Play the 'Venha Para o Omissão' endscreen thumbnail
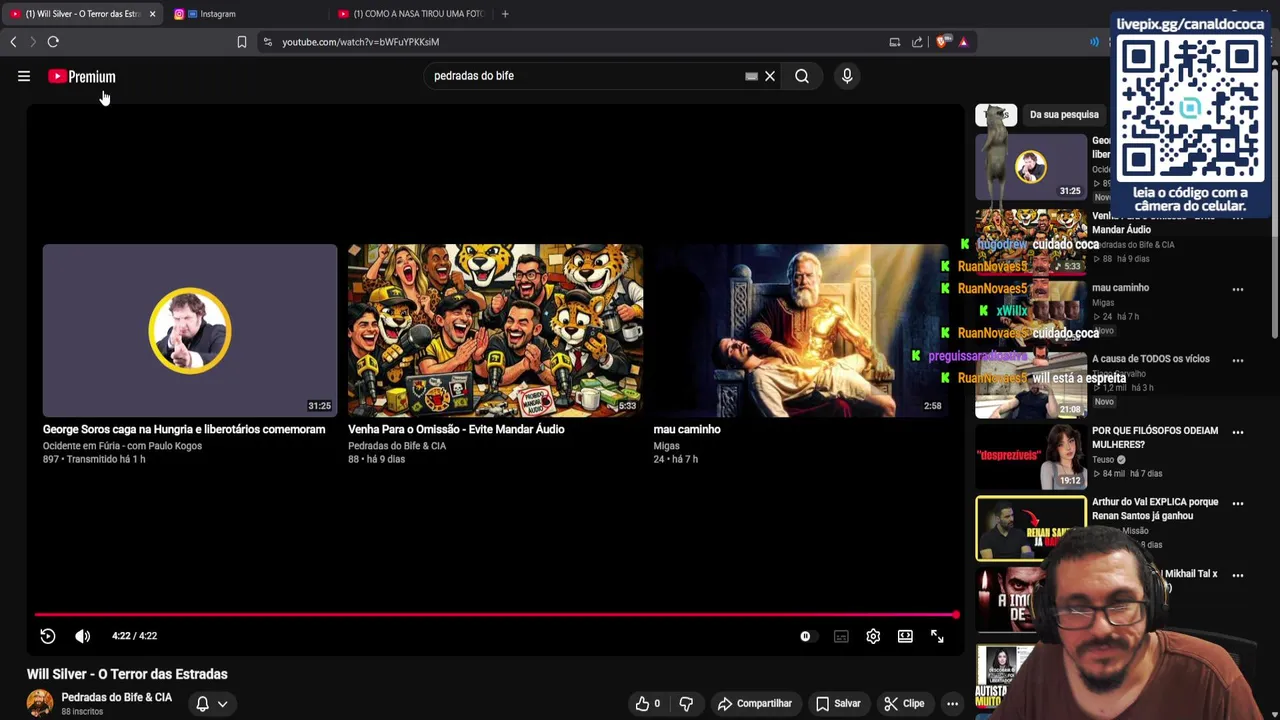This screenshot has height=720, width=1280. point(495,330)
